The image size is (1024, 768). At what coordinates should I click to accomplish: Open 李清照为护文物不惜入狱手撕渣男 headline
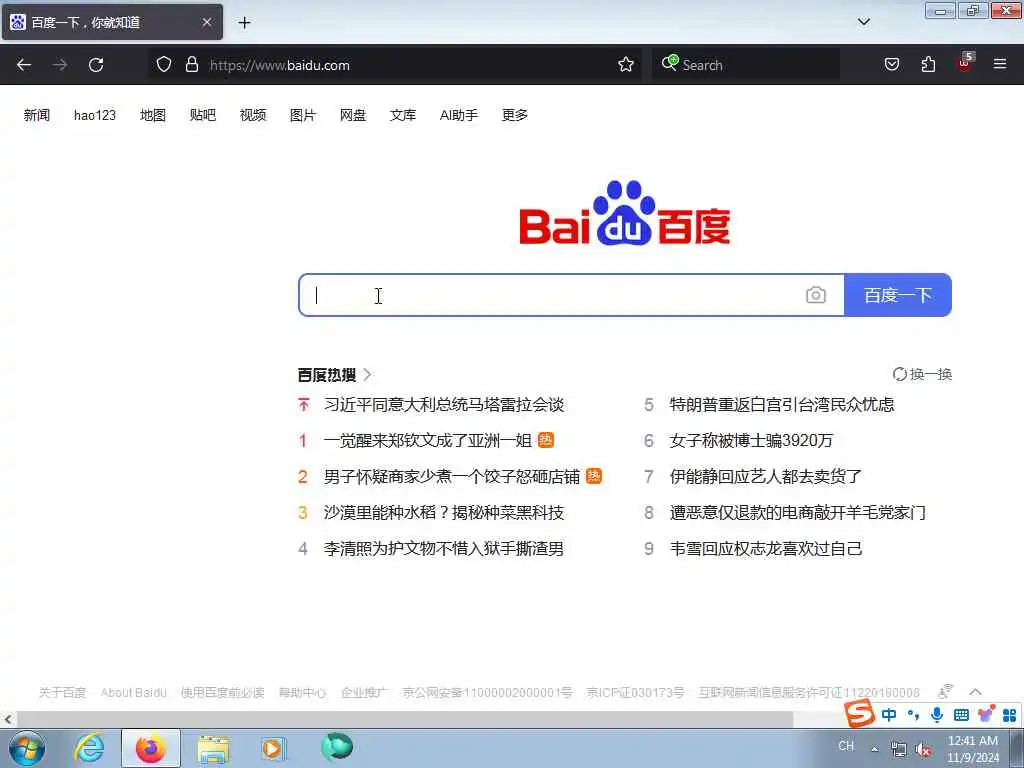click(443, 549)
